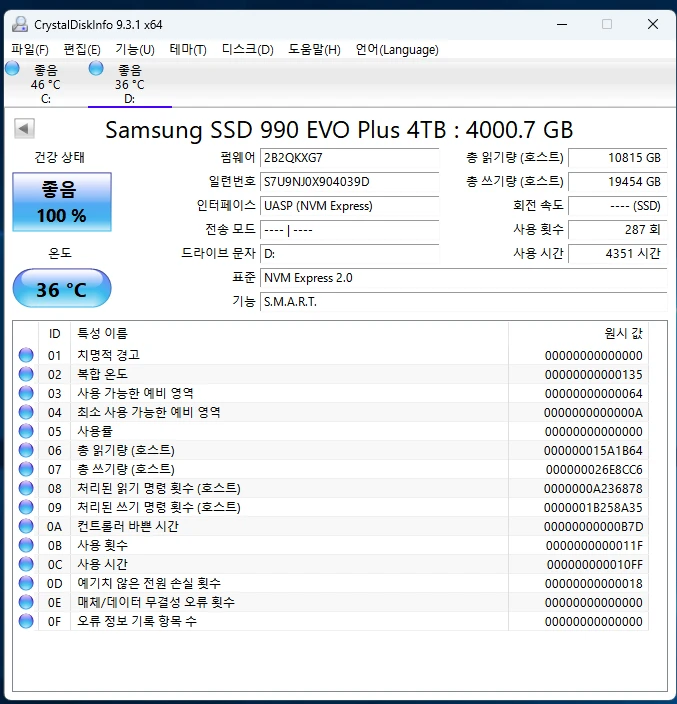Click the status orb for row 0F
The width and height of the screenshot is (677, 704).
[26, 621]
